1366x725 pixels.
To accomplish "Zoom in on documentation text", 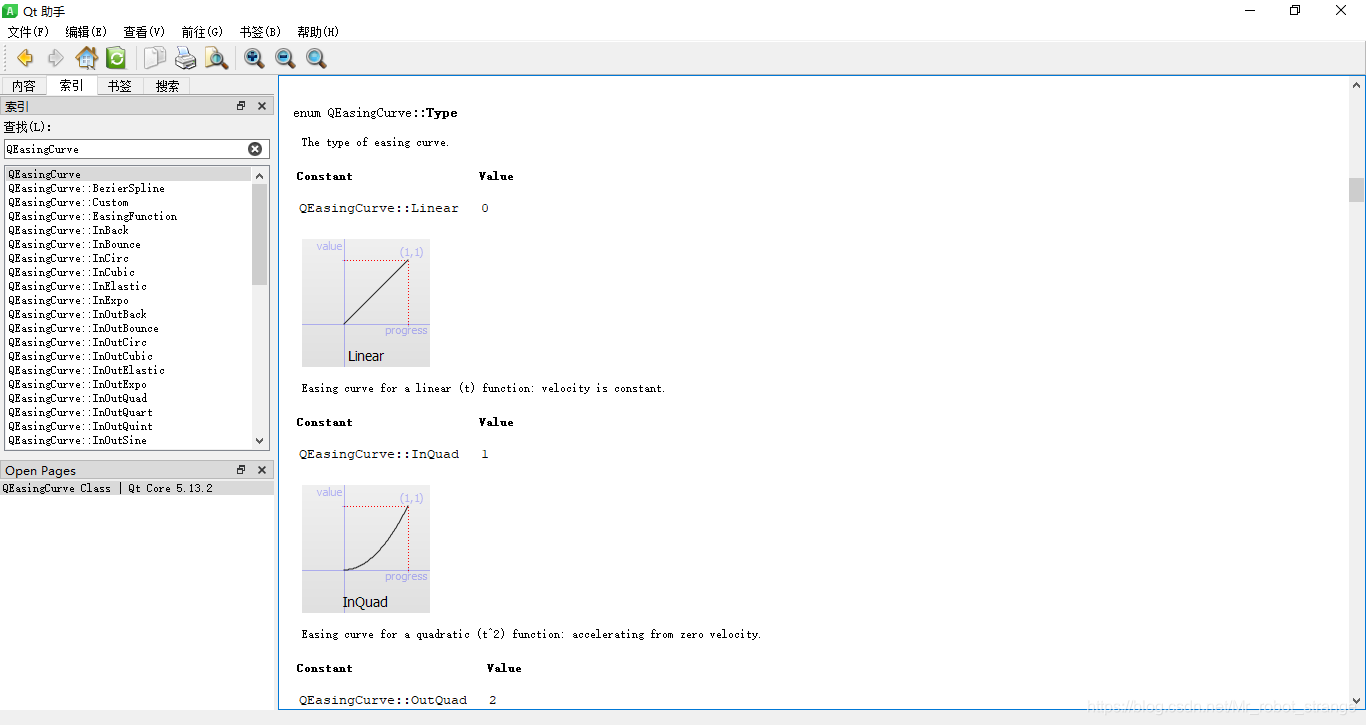I will pos(254,58).
